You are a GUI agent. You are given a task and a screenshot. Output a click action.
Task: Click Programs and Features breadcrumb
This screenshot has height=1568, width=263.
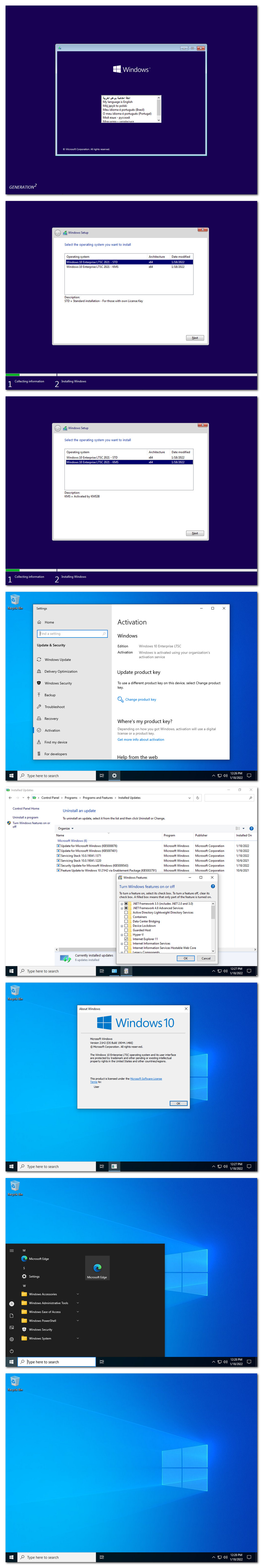pyautogui.click(x=98, y=797)
